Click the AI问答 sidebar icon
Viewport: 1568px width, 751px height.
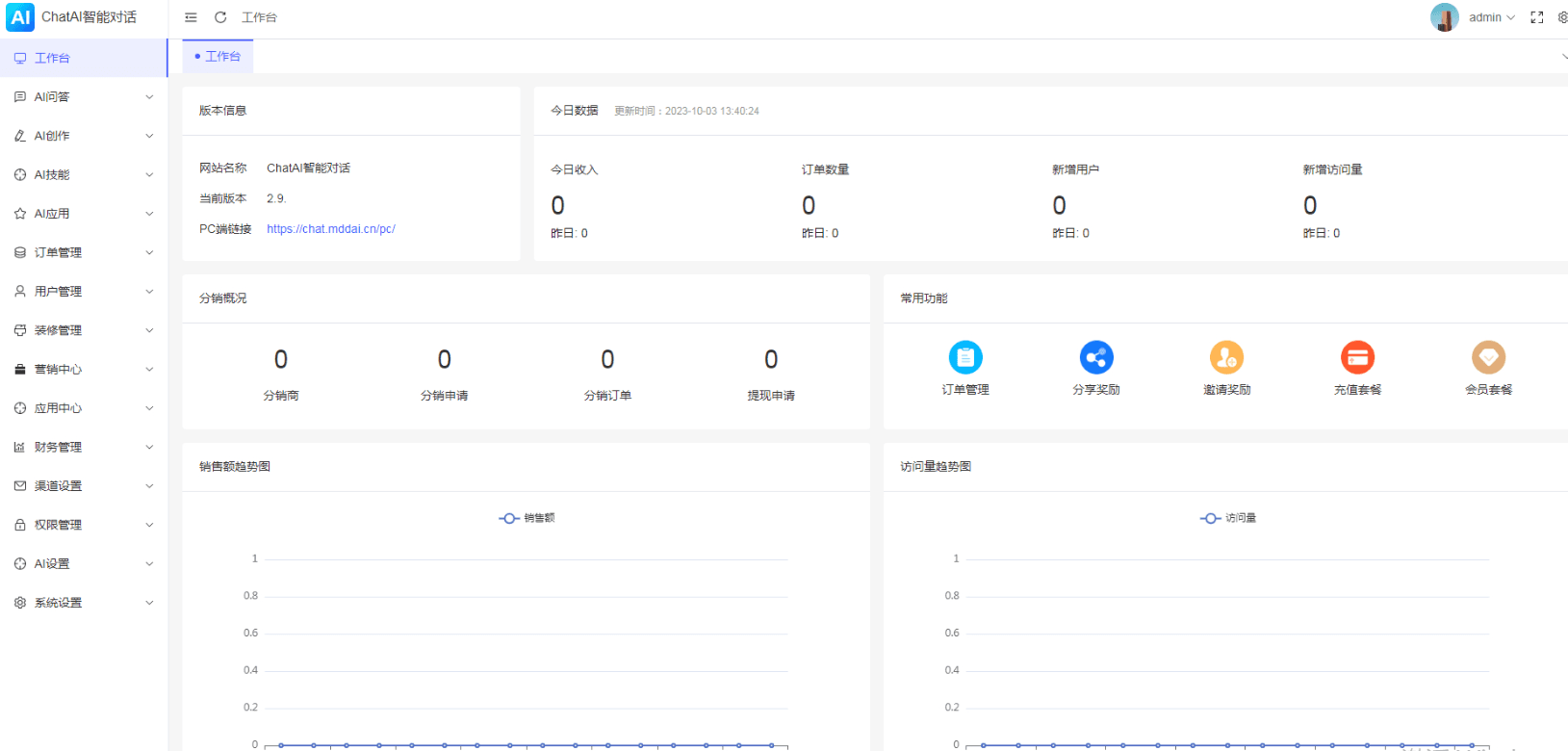point(20,97)
